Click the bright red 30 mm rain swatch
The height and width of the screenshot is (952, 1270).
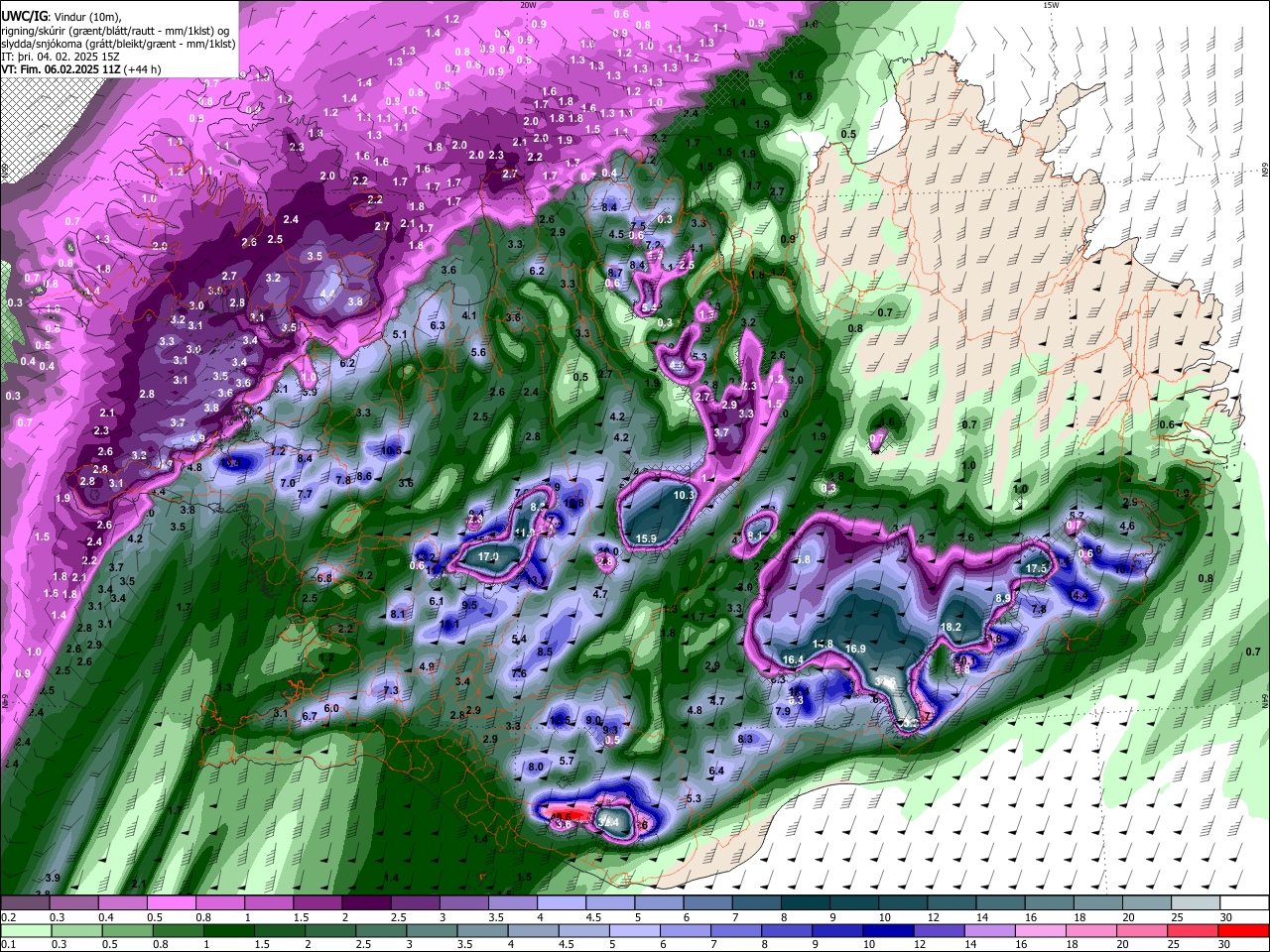coord(1242,930)
